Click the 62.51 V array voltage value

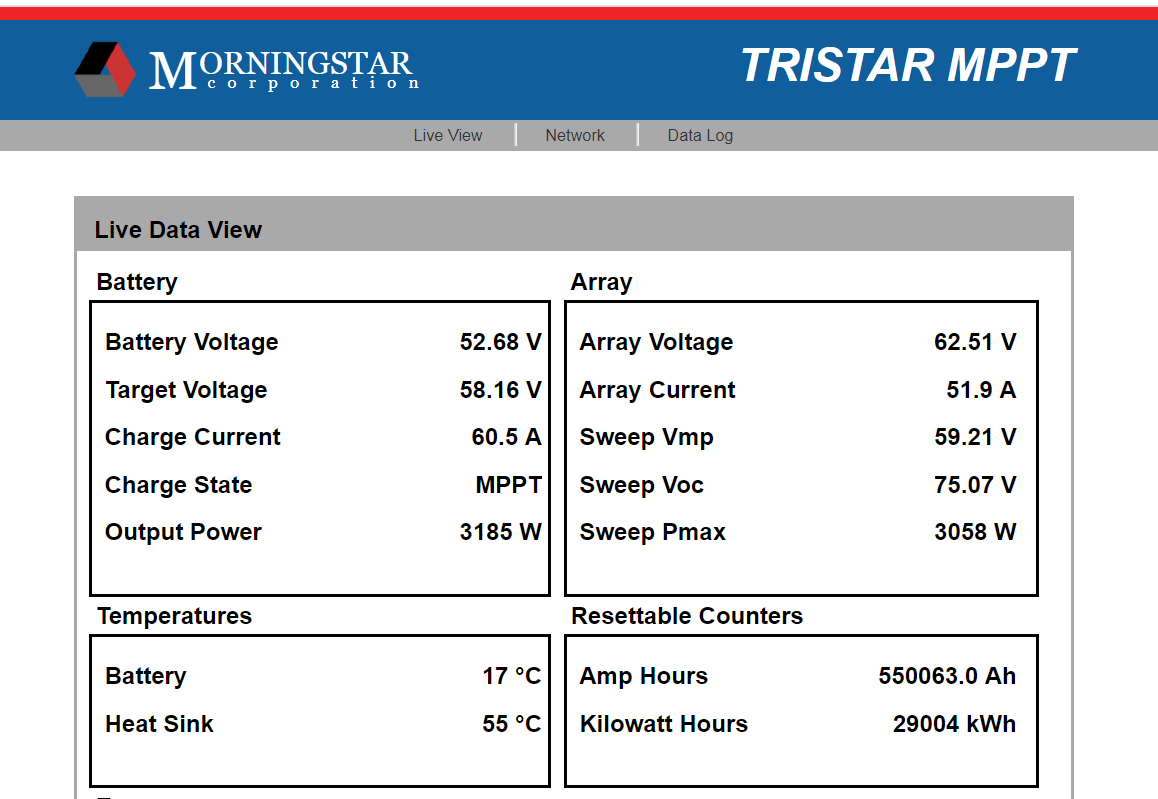pos(975,342)
